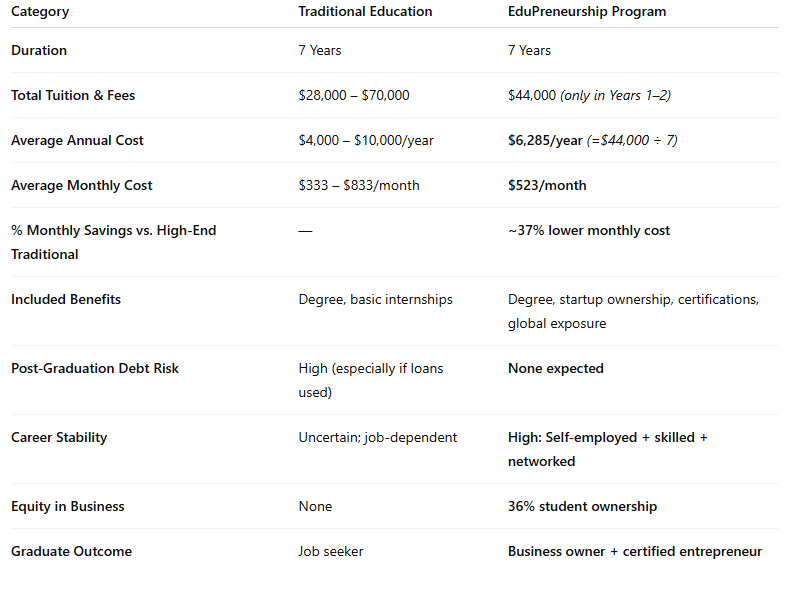Click the $4,000 – $10,000/year cell
791x596 pixels.
366,140
